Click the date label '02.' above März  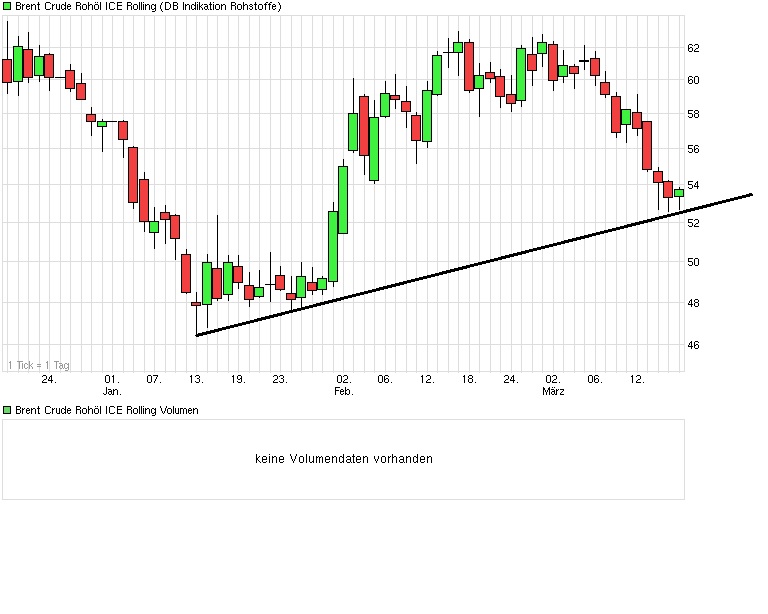pos(552,379)
